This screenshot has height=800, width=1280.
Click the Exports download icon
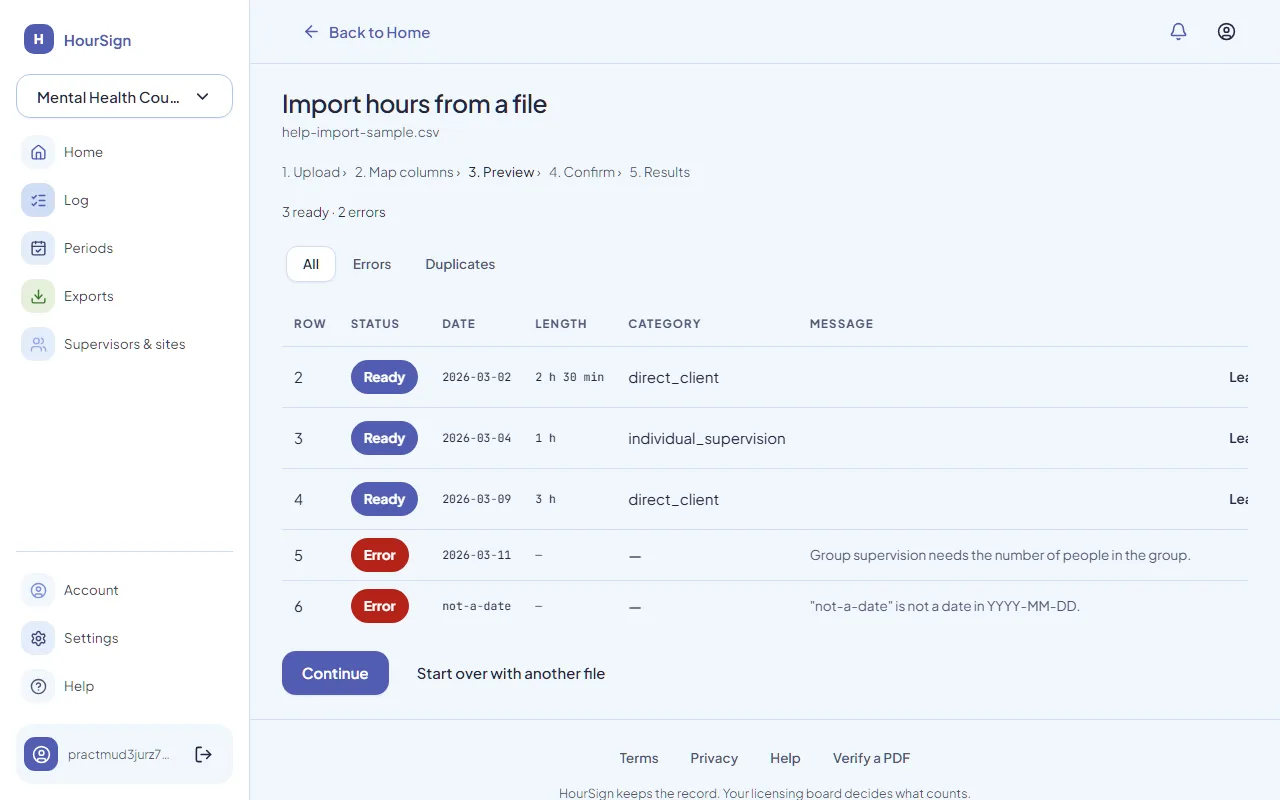[38, 296]
